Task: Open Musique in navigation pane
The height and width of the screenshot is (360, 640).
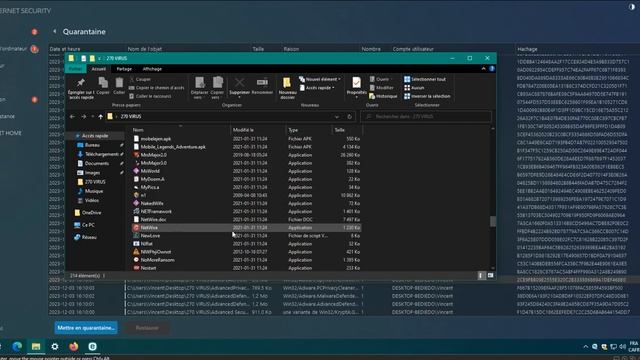Action: [x=94, y=191]
